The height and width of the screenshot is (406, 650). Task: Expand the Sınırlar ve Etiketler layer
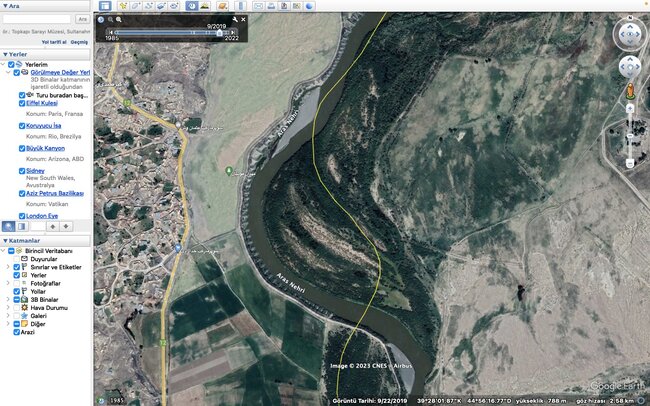point(8,266)
